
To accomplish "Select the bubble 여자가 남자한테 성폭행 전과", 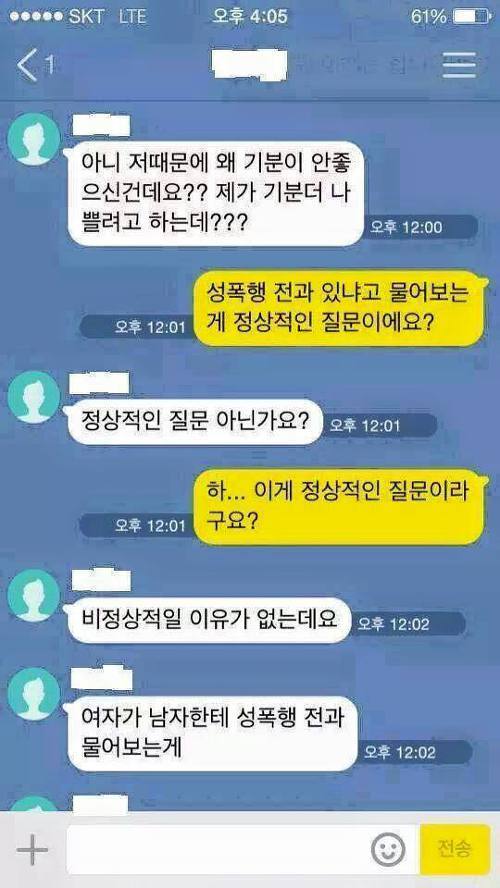I will (x=212, y=733).
